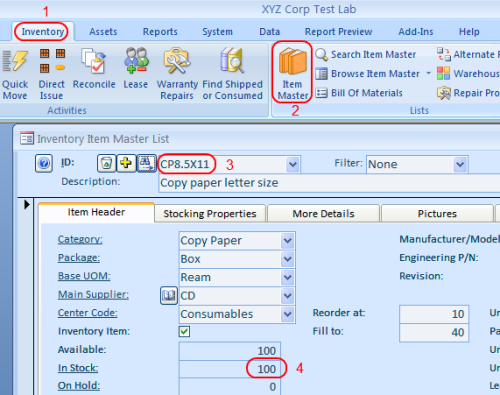Expand the Base UOM Ream dropdown
500x395 pixels.
coord(287,277)
